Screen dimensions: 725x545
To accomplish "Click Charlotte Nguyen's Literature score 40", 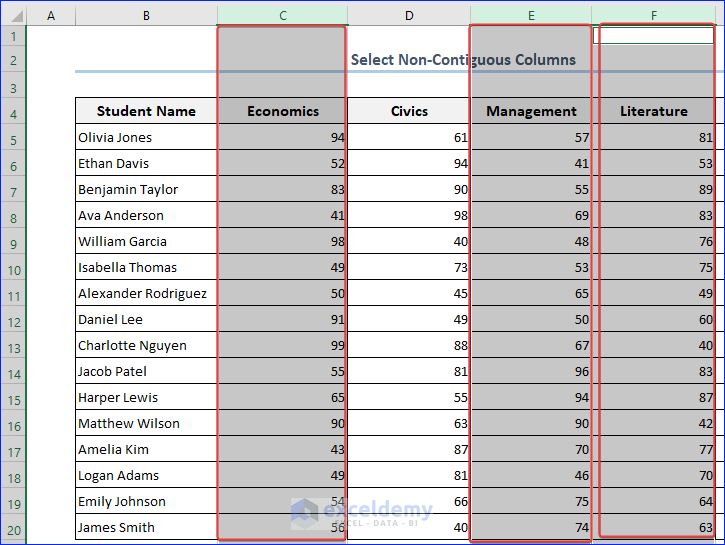I will (653, 345).
